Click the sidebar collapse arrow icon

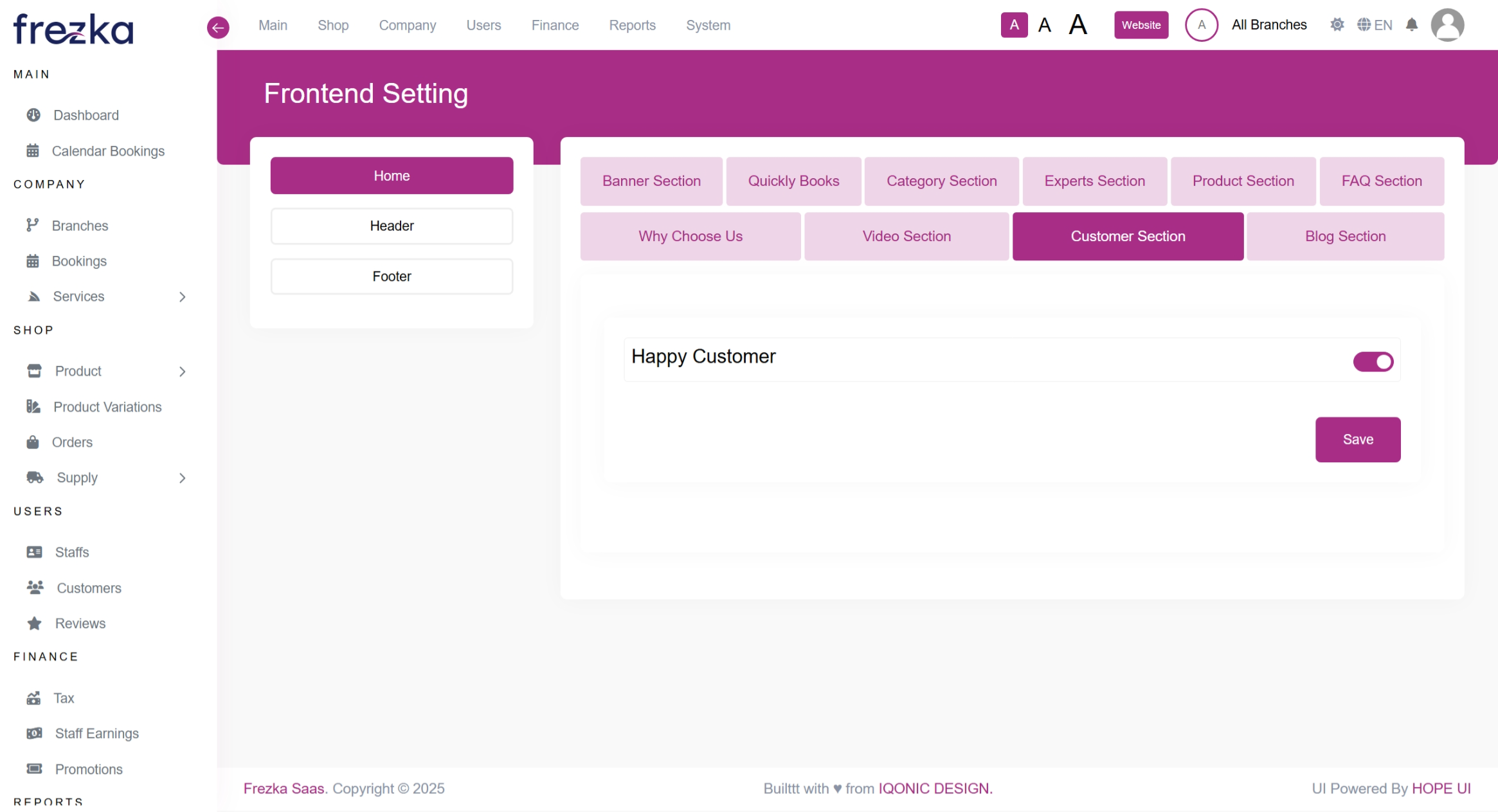pos(218,27)
